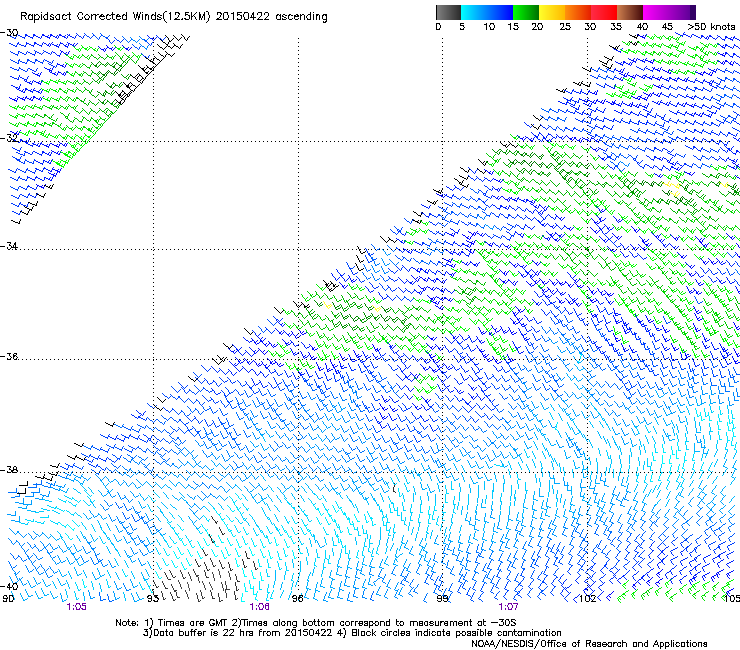This screenshot has width=740, height=650.
Task: Select the green 15-20 knots legend swatch
Action: (x=526, y=12)
